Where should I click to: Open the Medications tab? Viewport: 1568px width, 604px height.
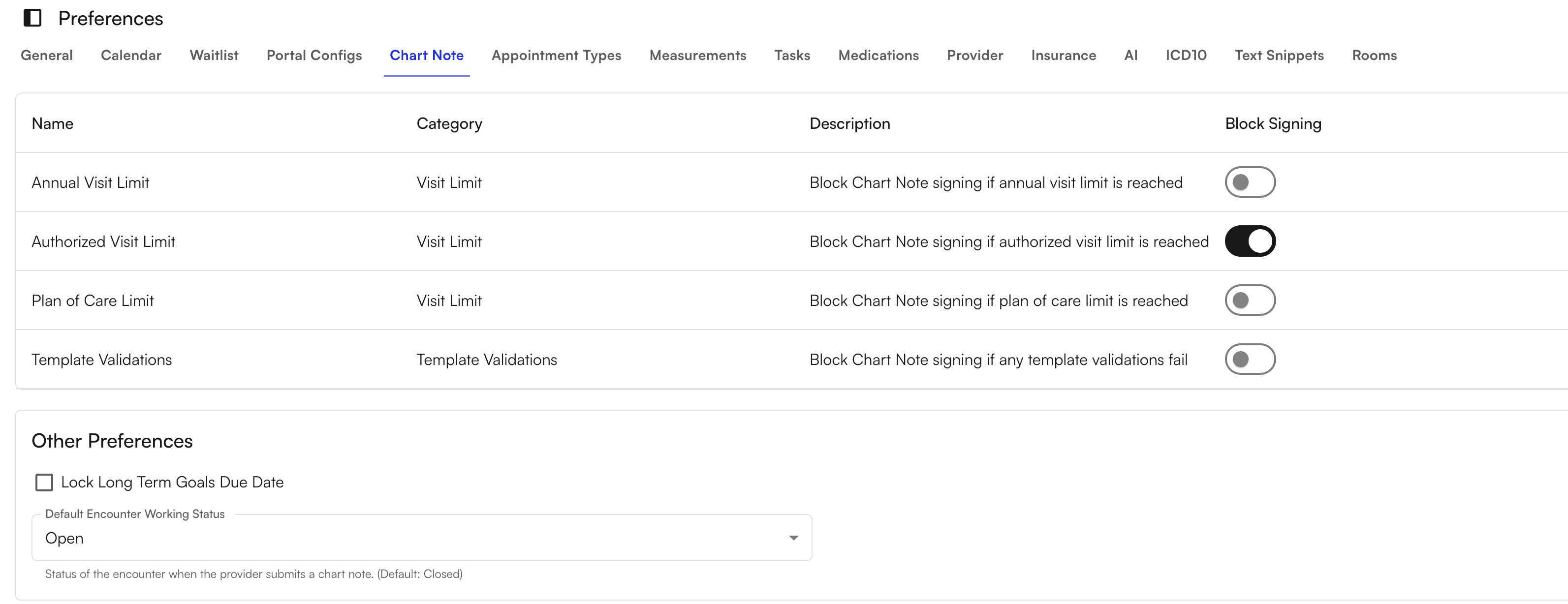click(x=878, y=56)
